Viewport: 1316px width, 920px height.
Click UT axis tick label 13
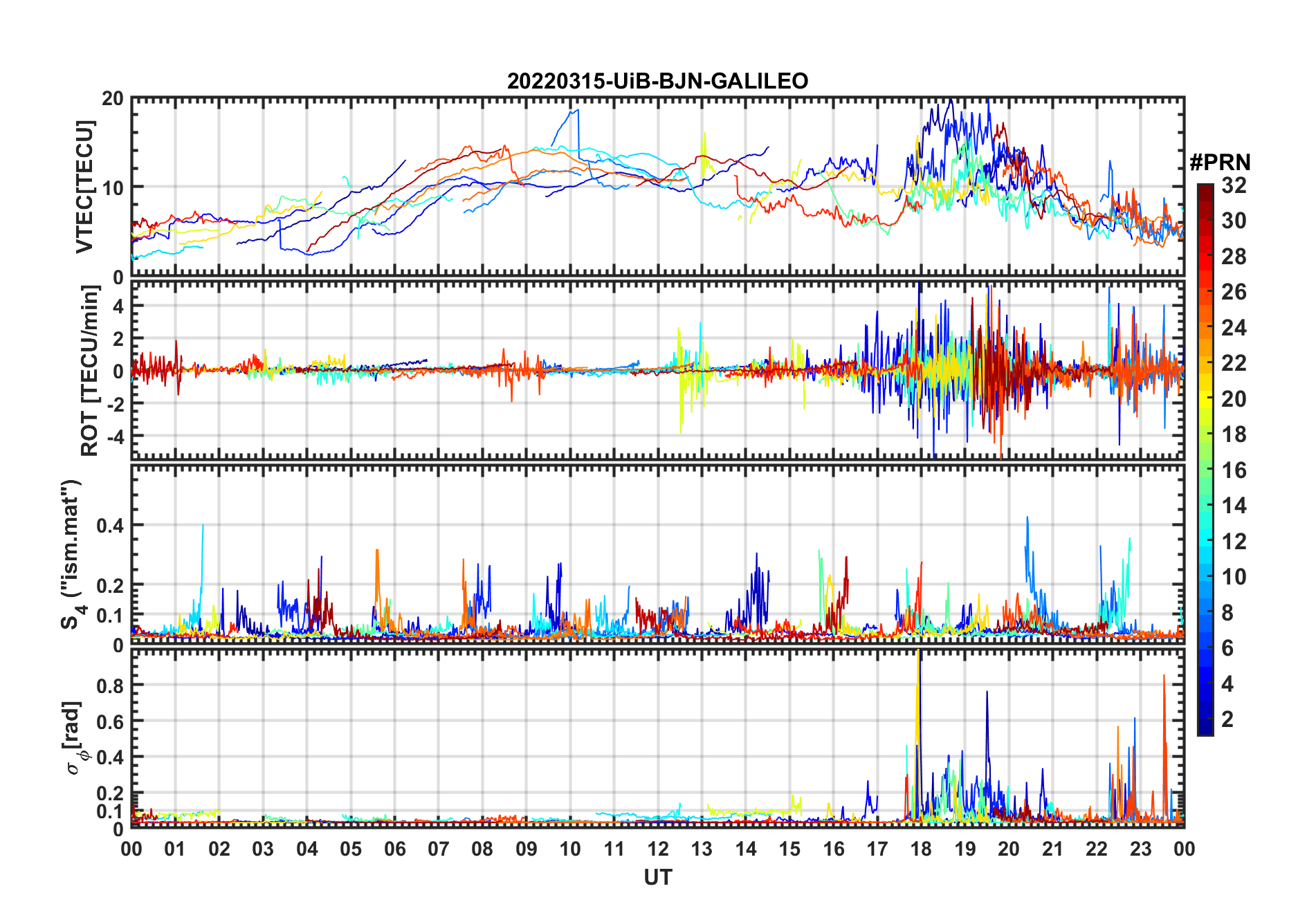(x=702, y=849)
